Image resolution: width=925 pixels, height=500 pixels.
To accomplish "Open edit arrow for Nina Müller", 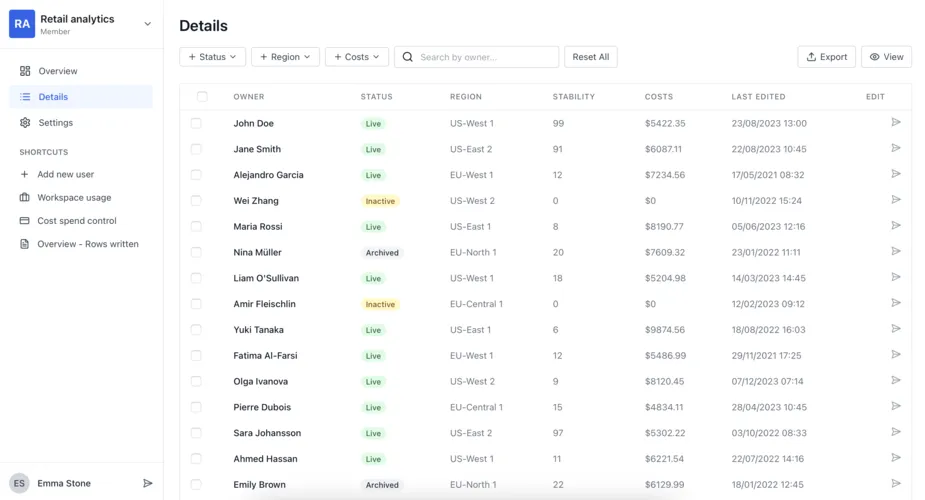I will point(896,251).
